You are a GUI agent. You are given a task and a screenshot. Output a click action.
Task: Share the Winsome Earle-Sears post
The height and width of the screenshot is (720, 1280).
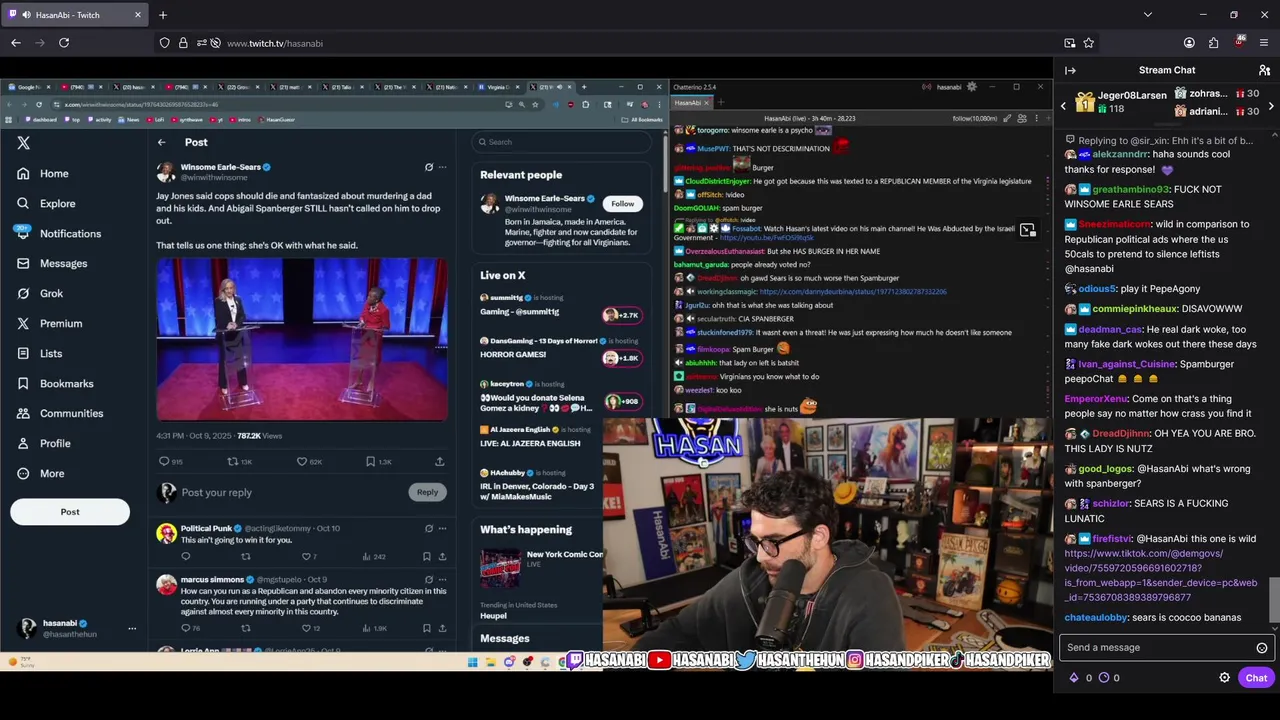[439, 462]
